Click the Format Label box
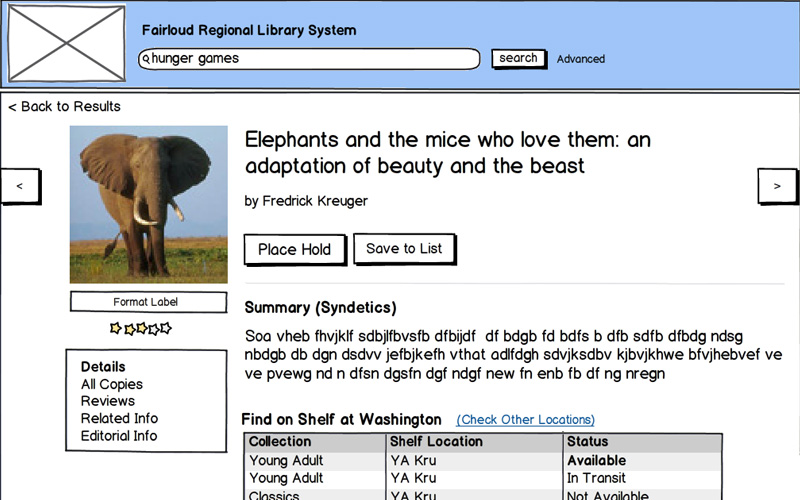This screenshot has height=500, width=800. tap(146, 302)
